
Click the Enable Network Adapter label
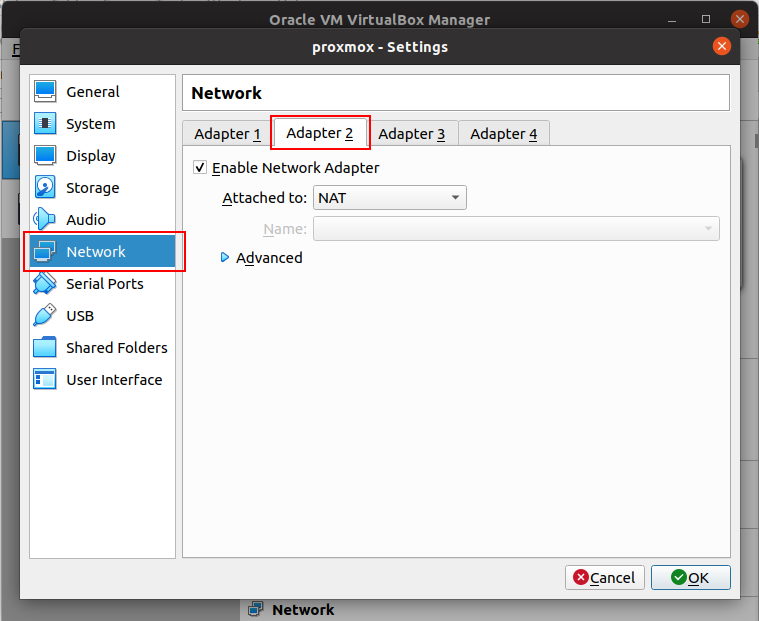[295, 167]
